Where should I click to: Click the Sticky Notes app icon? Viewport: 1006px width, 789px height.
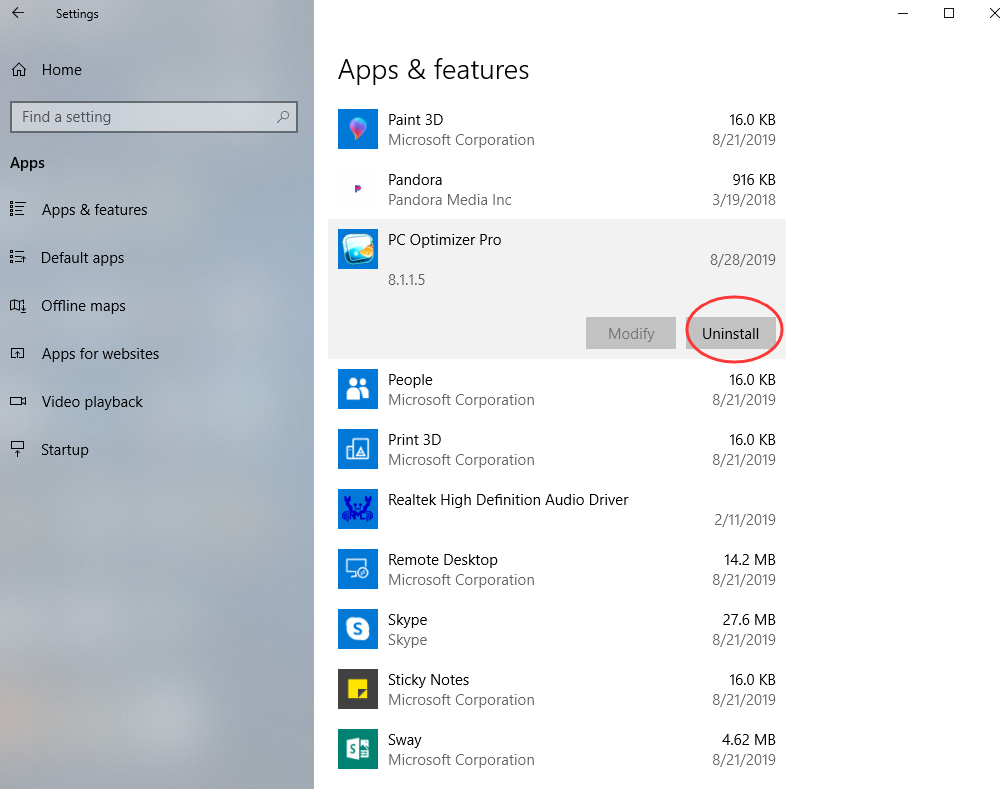(x=358, y=689)
